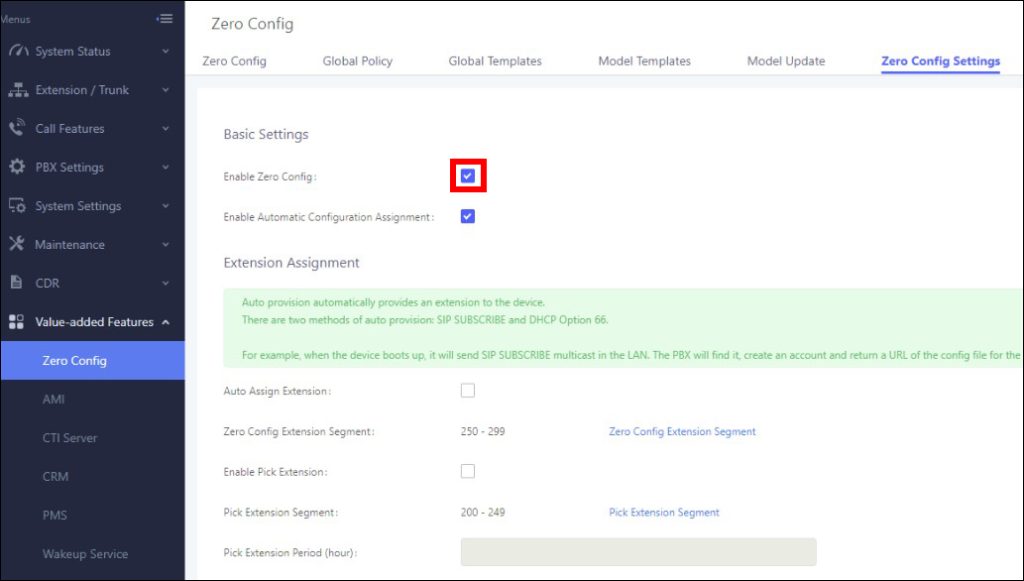Disable the Enable Zero Config checkbox
This screenshot has width=1024, height=581.
click(x=467, y=175)
